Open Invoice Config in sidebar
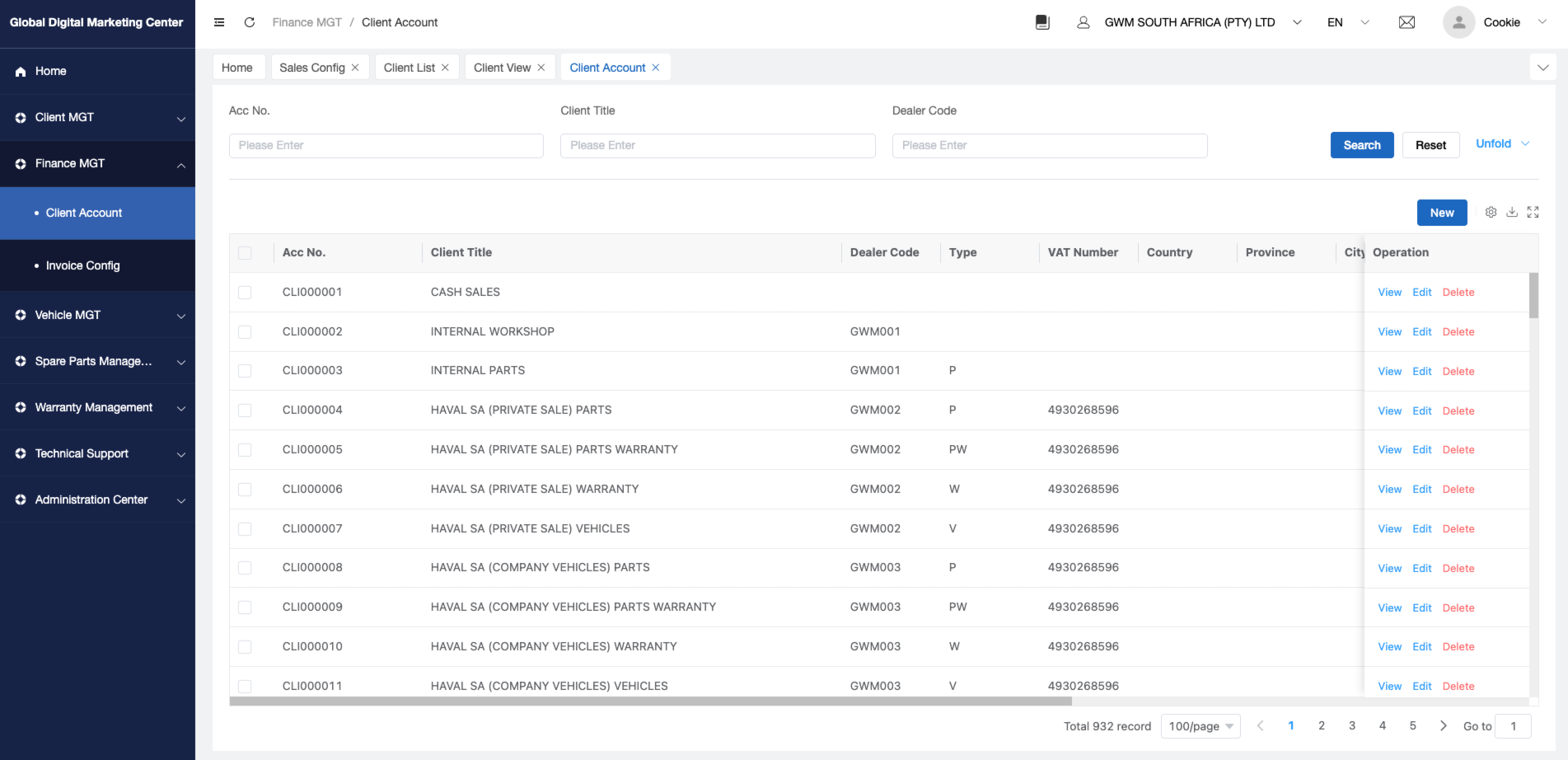This screenshot has height=760, width=1568. [x=82, y=265]
